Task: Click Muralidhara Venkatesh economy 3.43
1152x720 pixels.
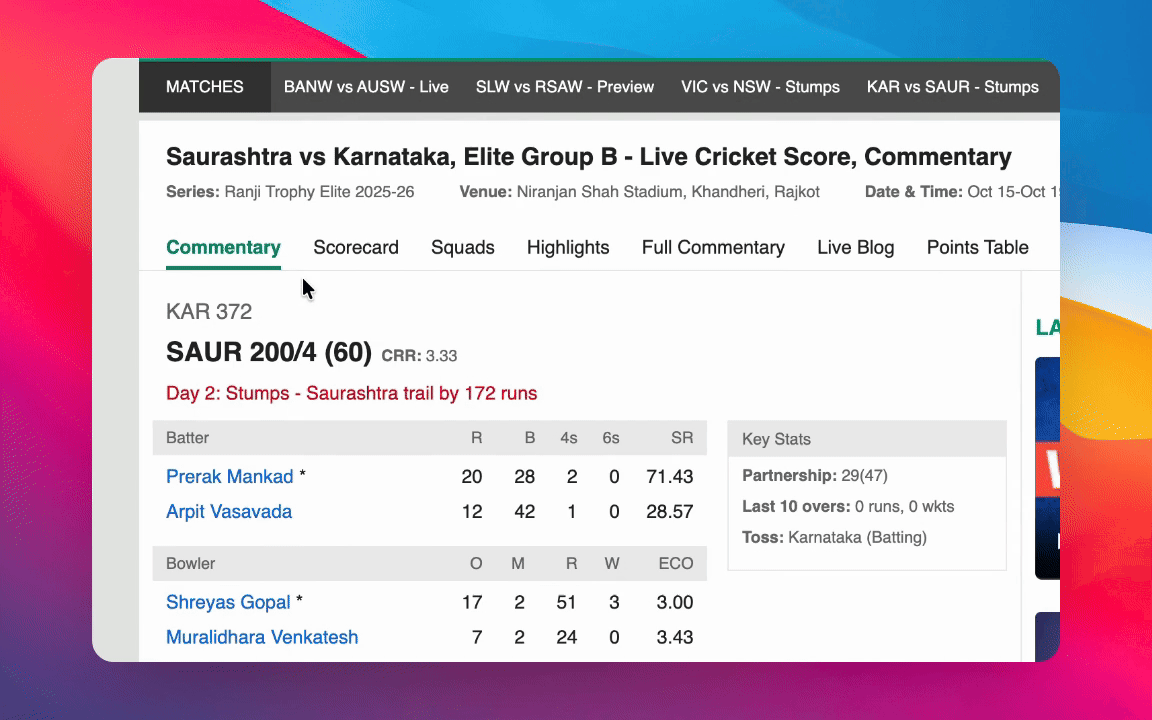Action: coord(674,637)
